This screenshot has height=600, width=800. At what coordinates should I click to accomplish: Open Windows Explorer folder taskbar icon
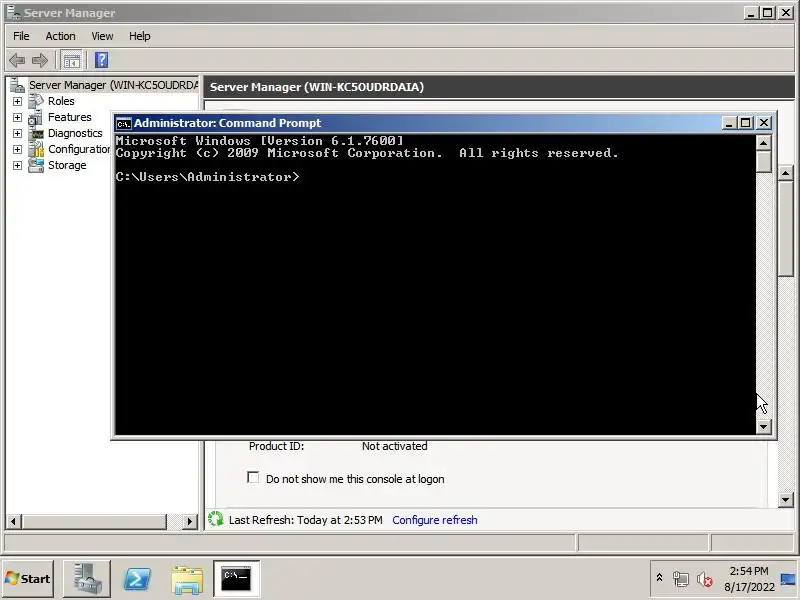tap(187, 579)
